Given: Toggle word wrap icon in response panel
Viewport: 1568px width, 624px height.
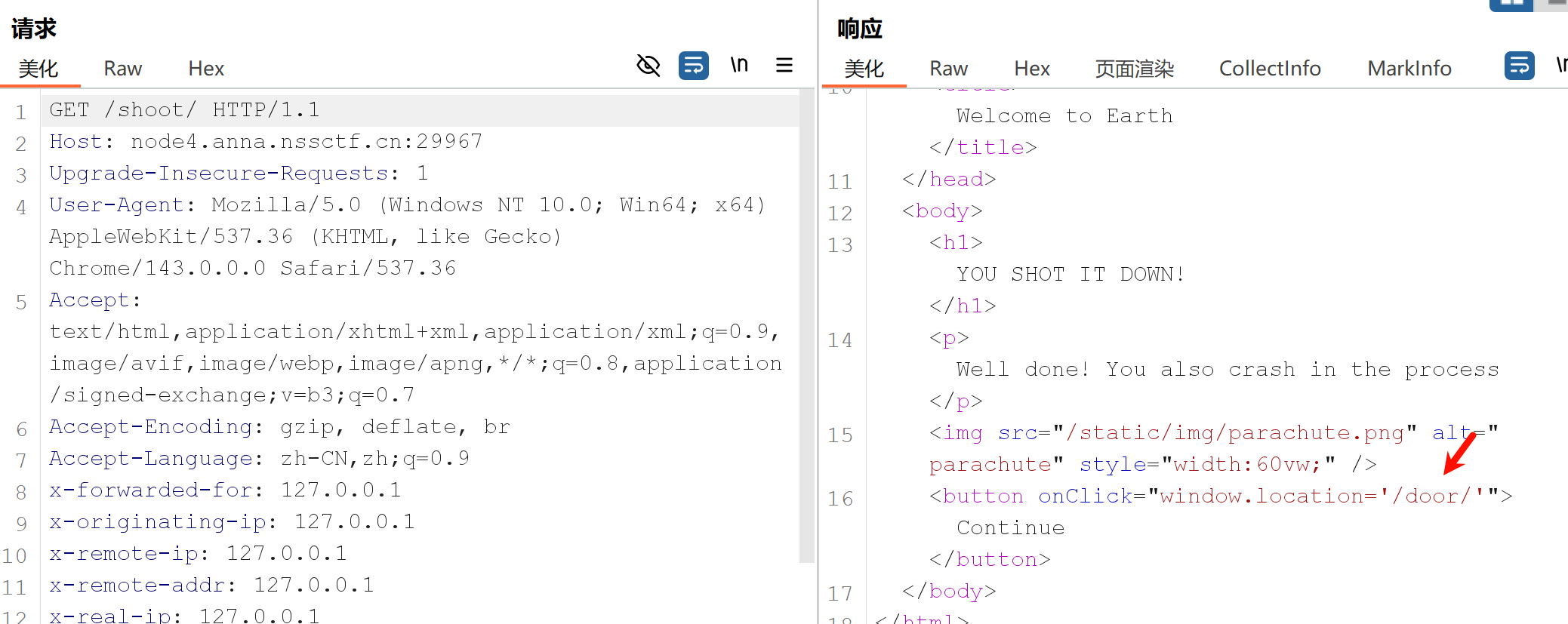Looking at the screenshot, I should pos(1519,66).
